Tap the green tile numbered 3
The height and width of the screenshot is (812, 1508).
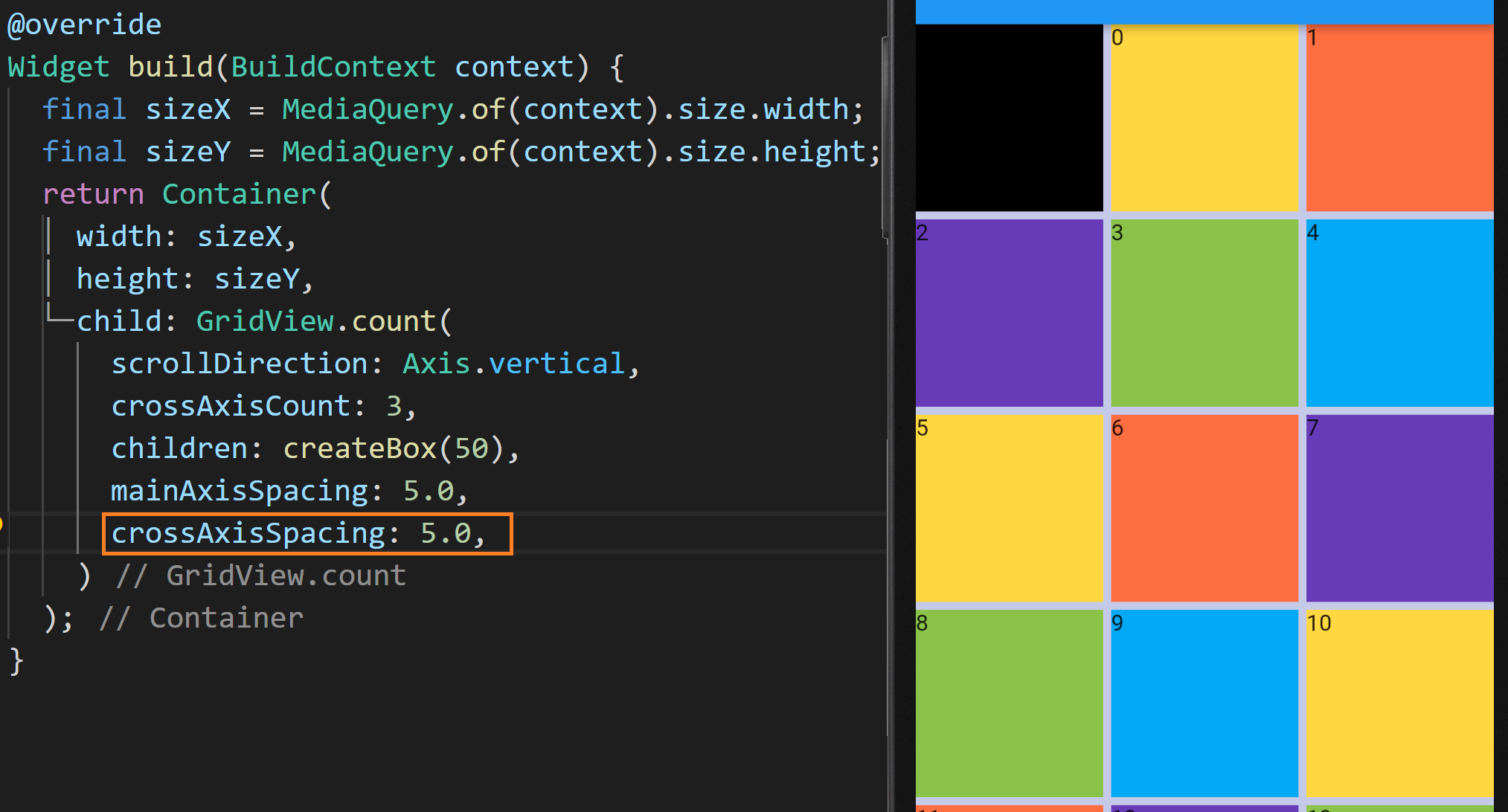(1204, 313)
